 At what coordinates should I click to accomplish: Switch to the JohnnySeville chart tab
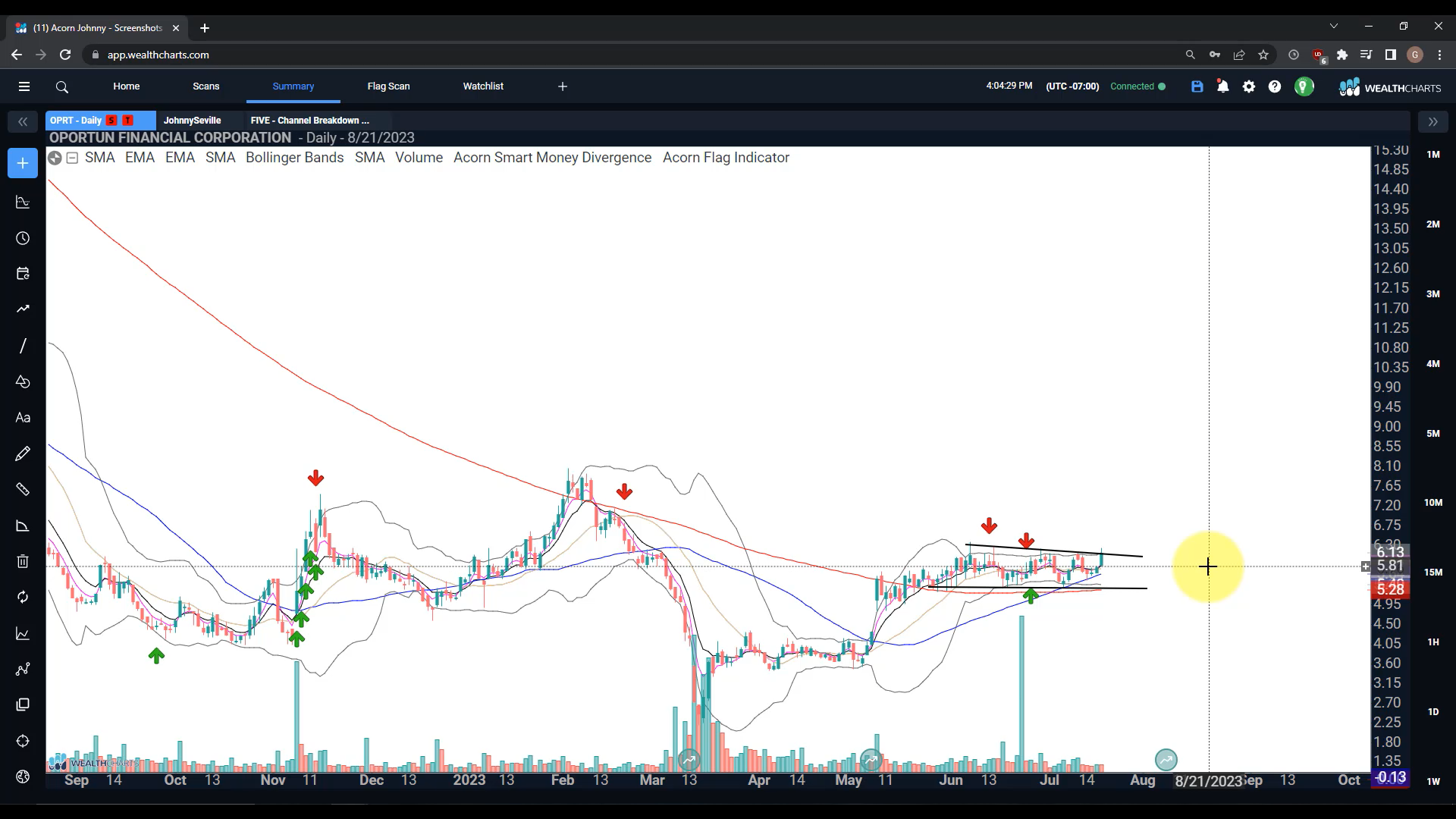click(x=192, y=121)
